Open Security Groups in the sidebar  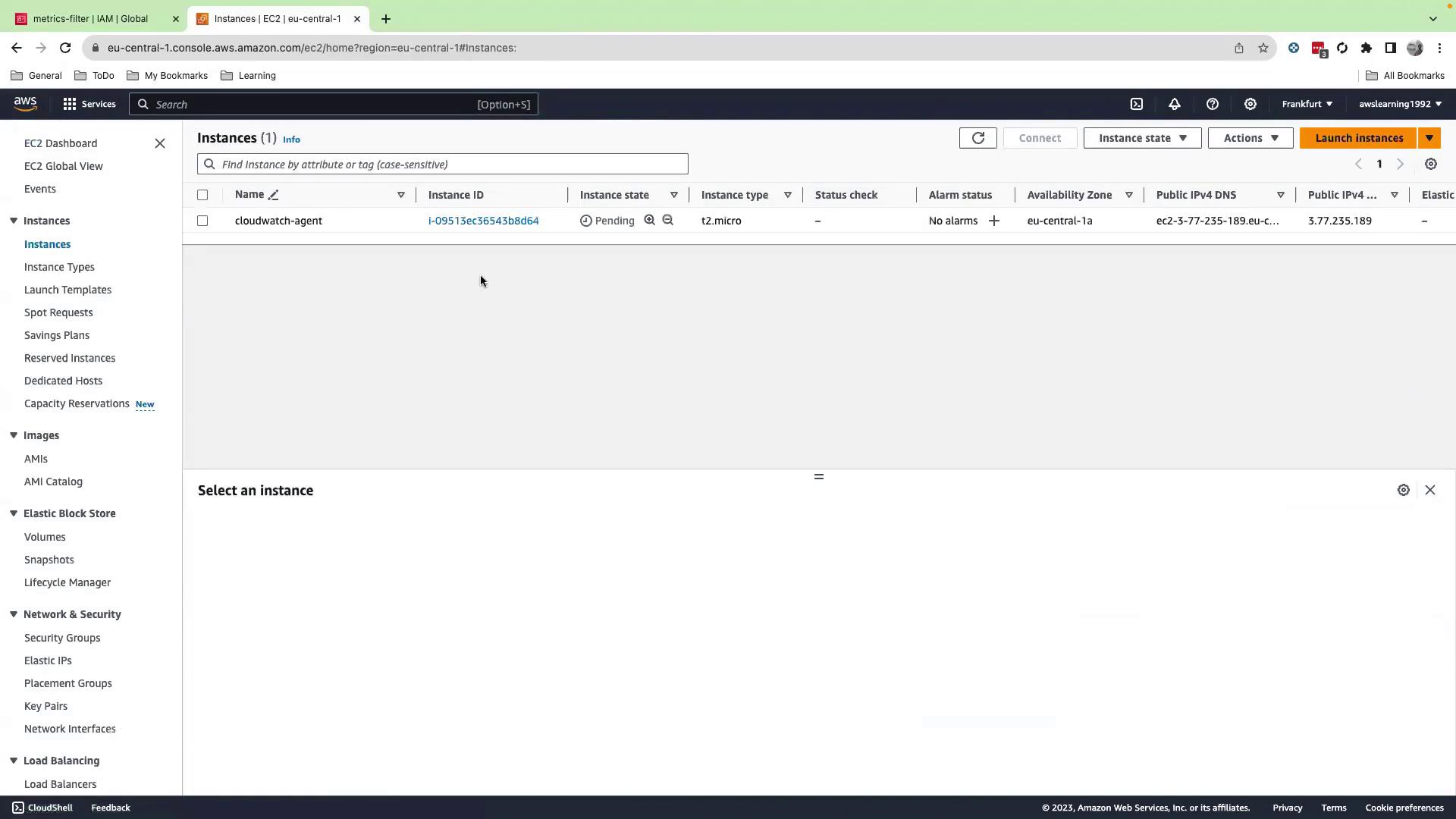(x=62, y=638)
